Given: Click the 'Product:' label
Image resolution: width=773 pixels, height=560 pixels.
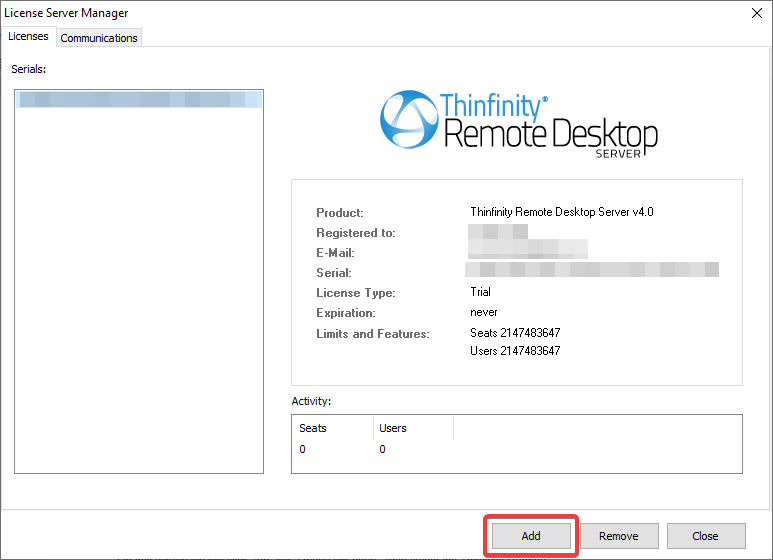Looking at the screenshot, I should click(x=340, y=213).
